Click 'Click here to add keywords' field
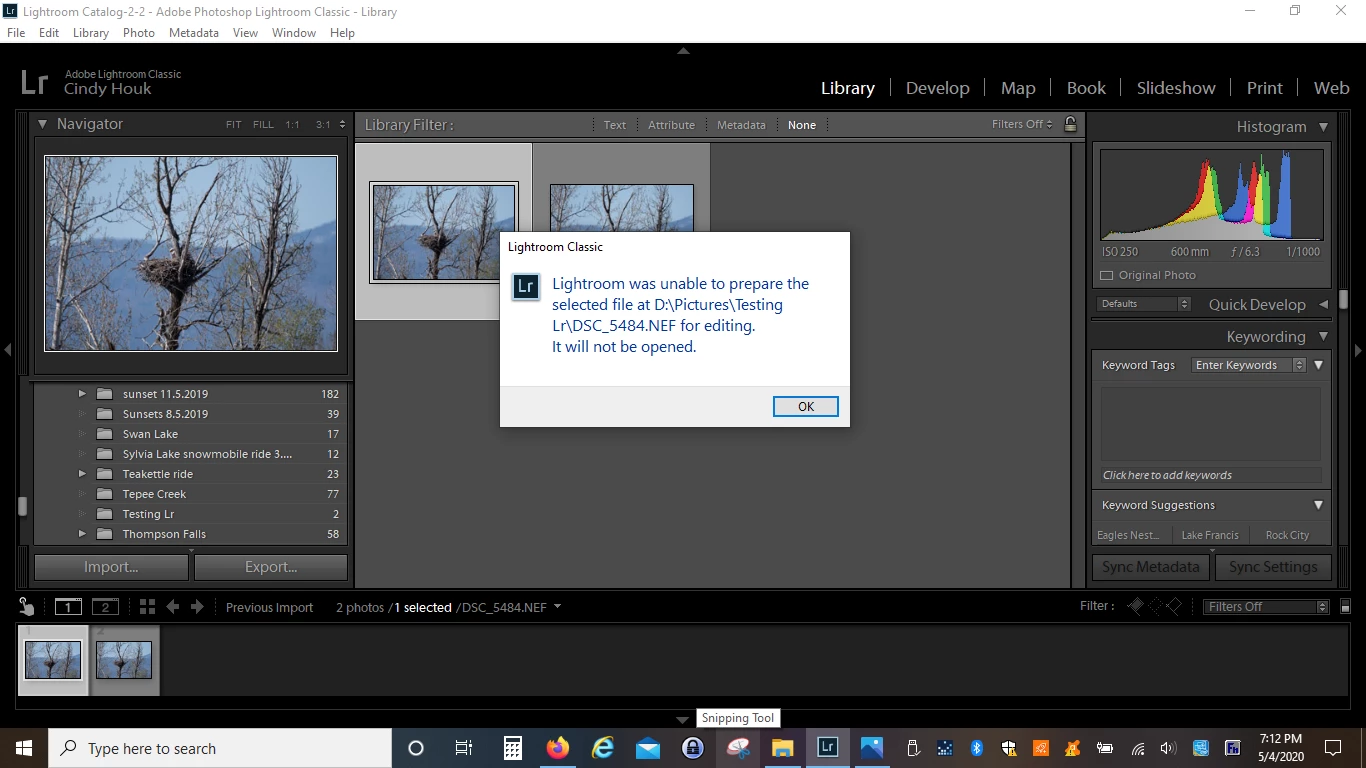The width and height of the screenshot is (1366, 768). [1210, 475]
